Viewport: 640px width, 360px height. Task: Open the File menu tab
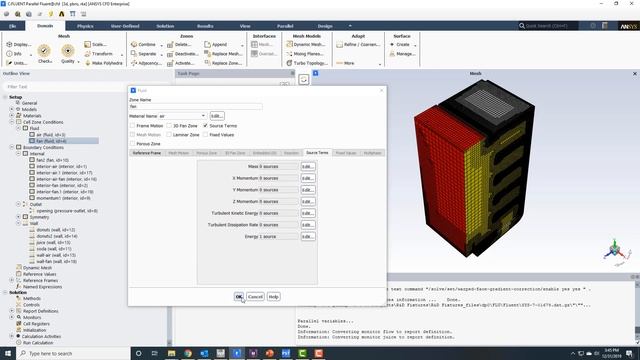point(12,26)
